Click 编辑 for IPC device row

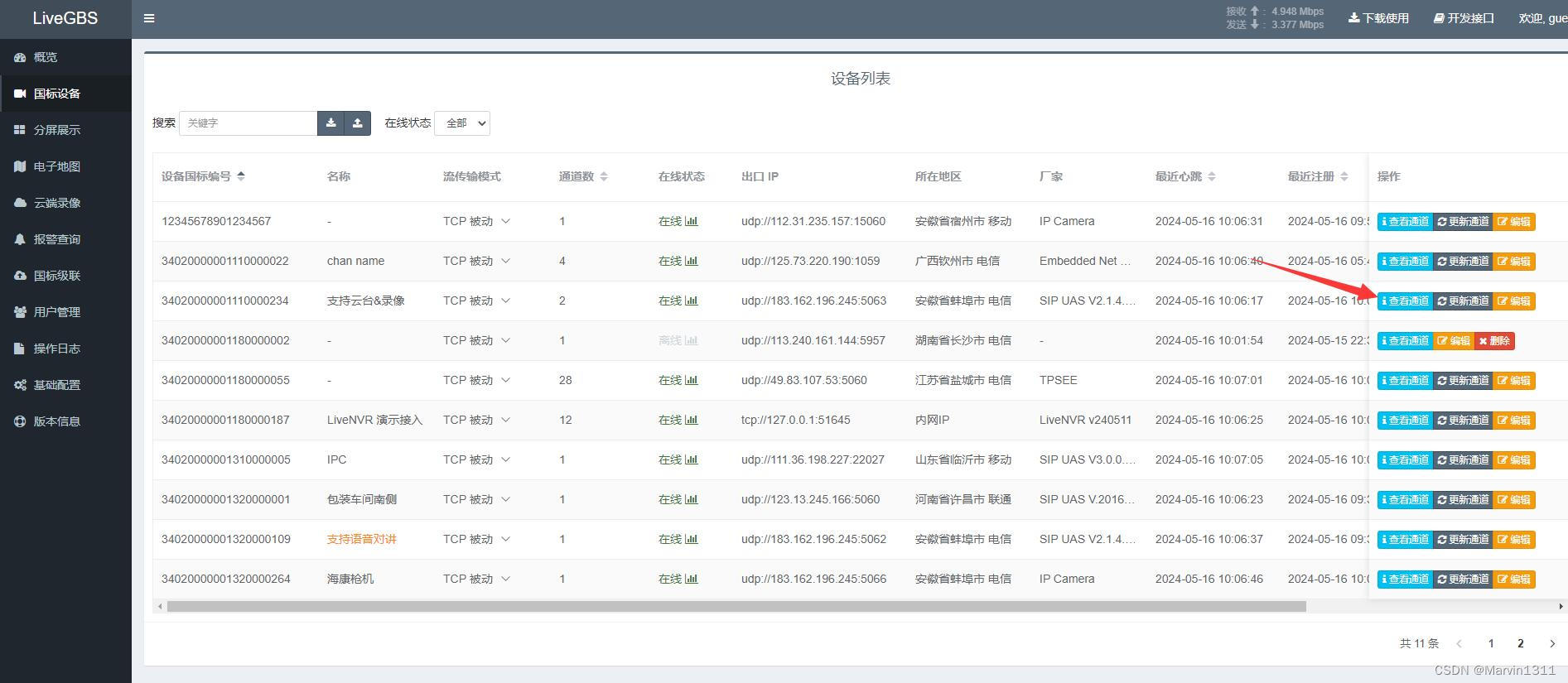[x=1514, y=460]
